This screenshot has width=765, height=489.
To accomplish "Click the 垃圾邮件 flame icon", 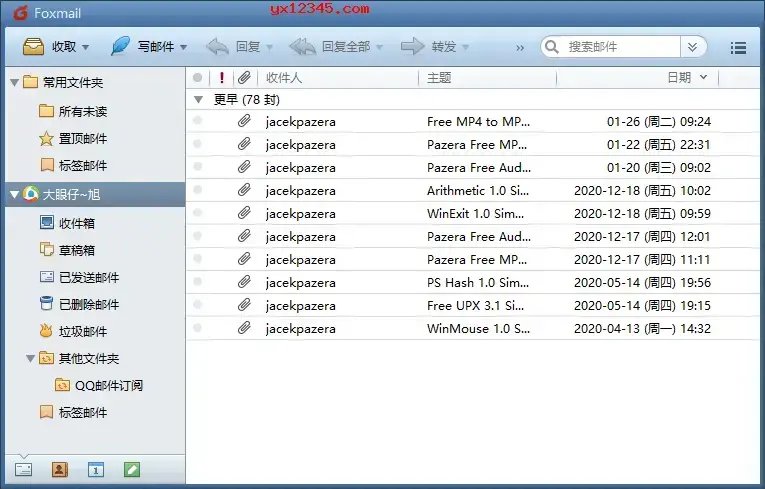I will pos(46,331).
